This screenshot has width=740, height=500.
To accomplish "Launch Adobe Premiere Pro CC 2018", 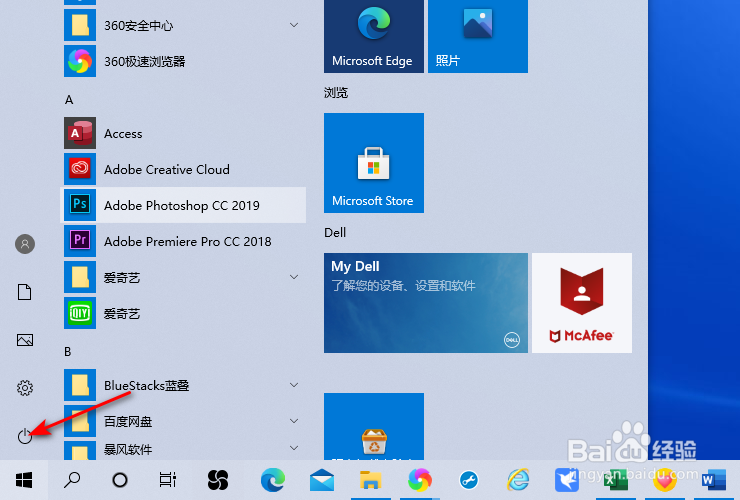I will (183, 241).
